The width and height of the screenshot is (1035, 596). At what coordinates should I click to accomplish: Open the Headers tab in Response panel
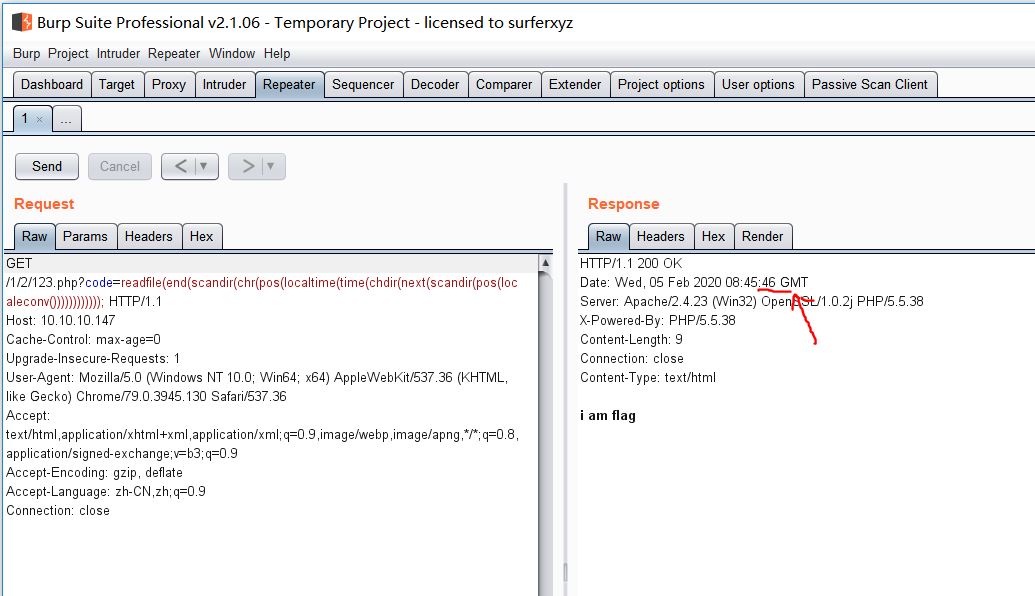pos(661,236)
